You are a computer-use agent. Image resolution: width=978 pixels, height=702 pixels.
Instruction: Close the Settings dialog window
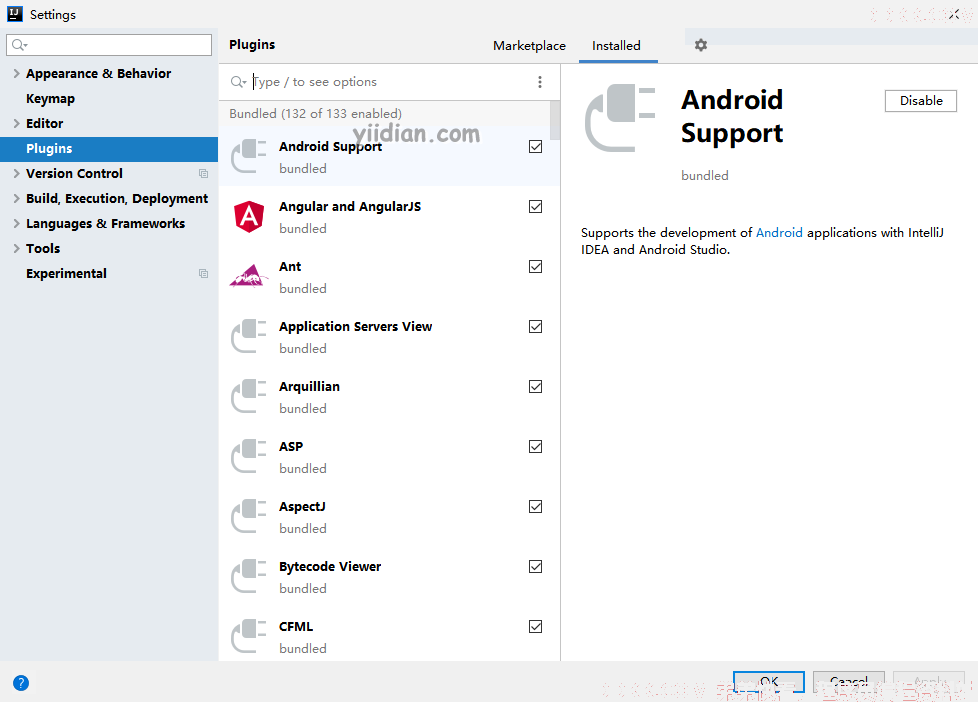(x=954, y=14)
